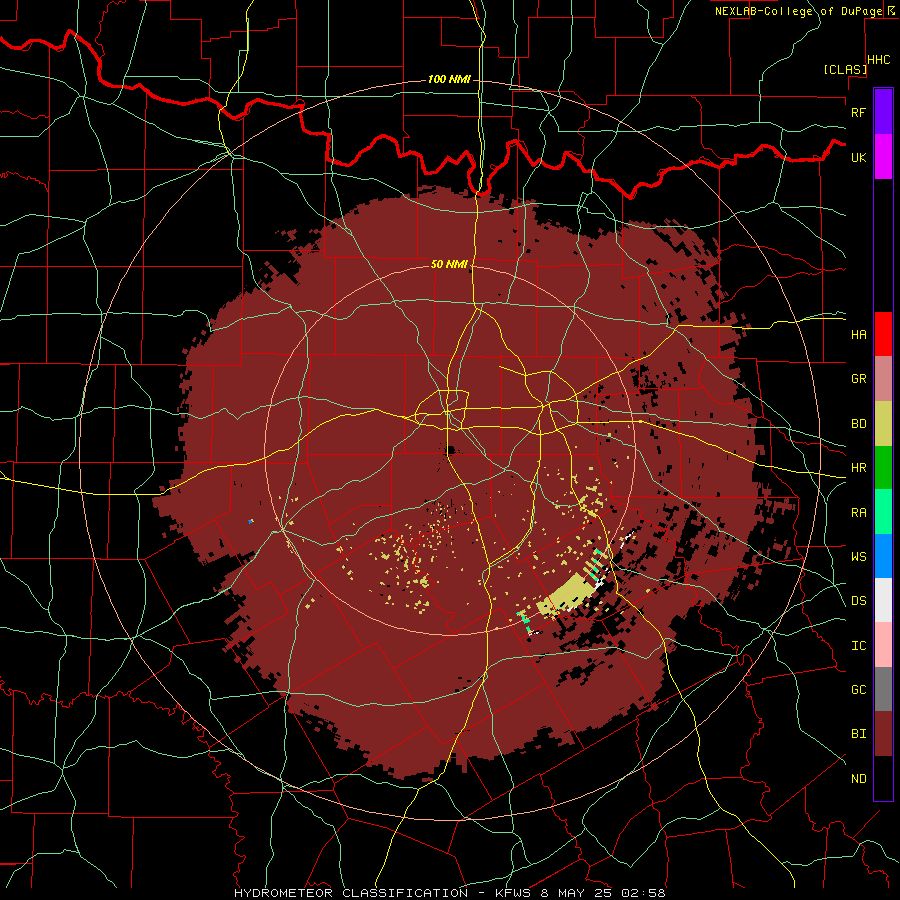Click the IC legend label
900x900 pixels.
pyautogui.click(x=858, y=646)
